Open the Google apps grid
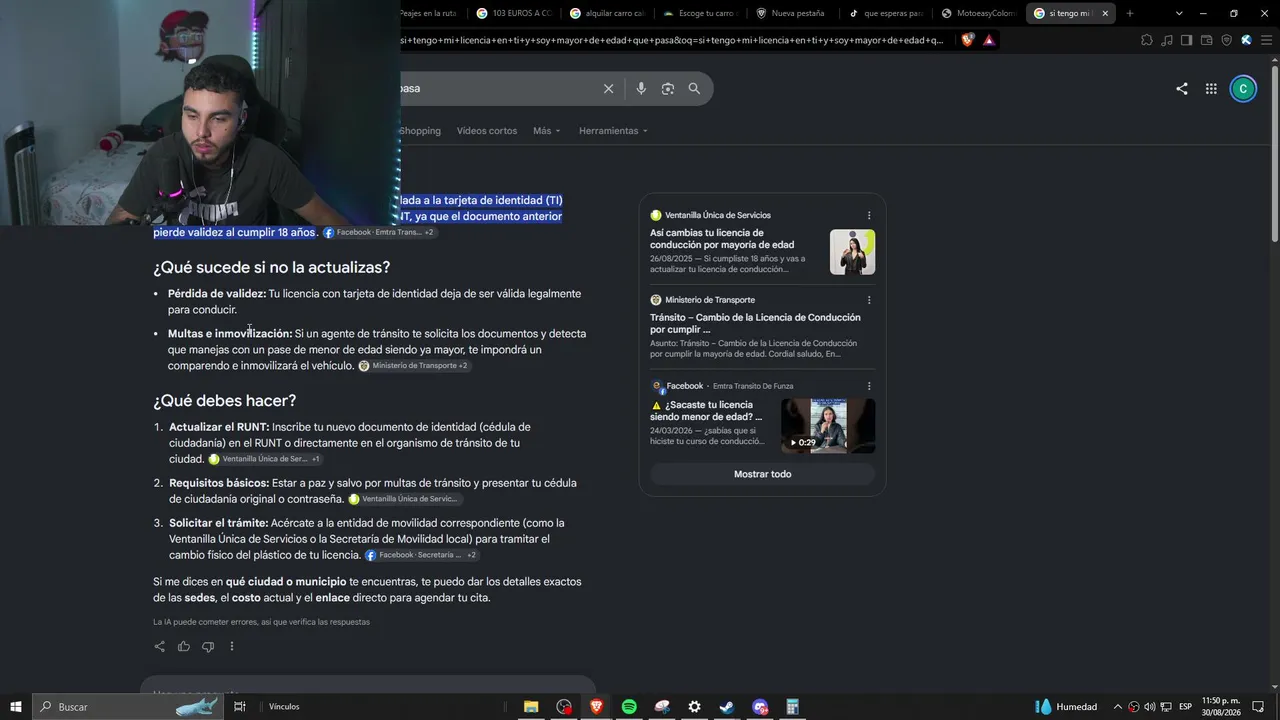This screenshot has width=1280, height=720. click(x=1211, y=89)
